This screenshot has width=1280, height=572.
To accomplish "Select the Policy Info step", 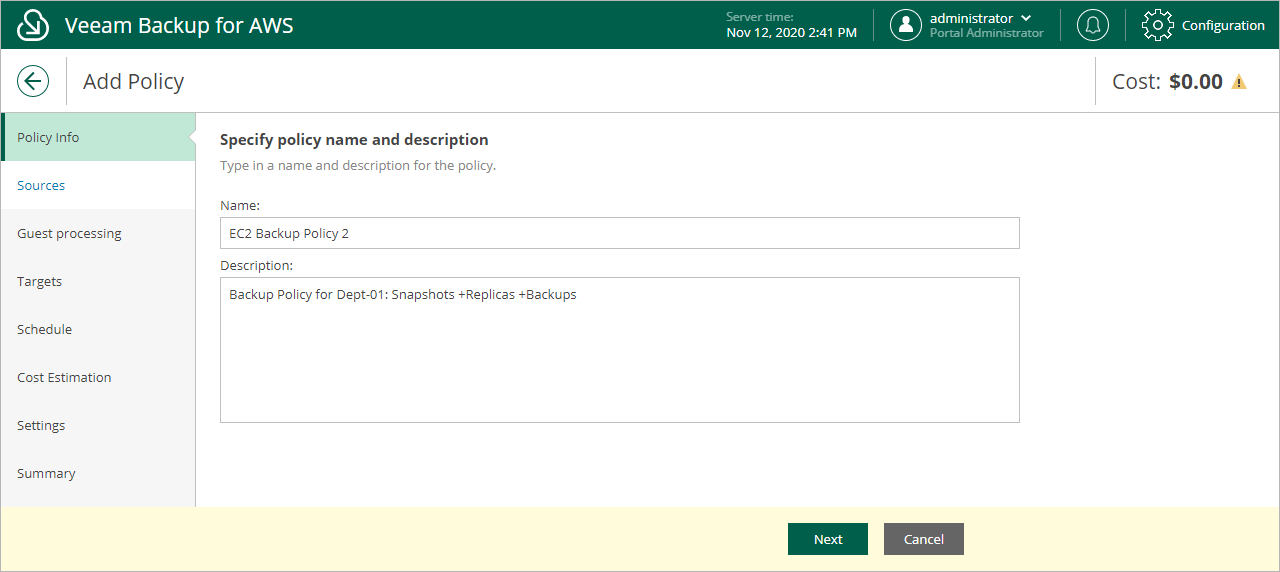I will [x=98, y=137].
